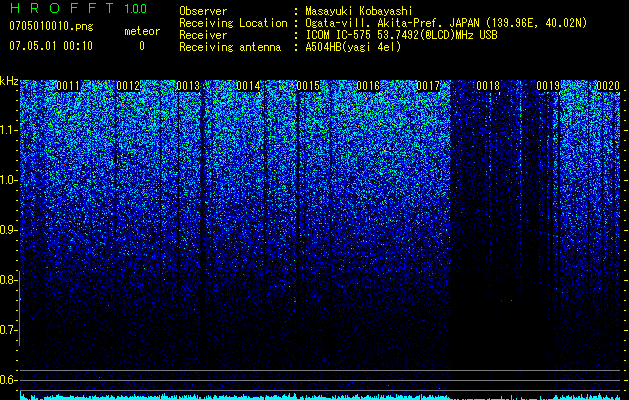
Task: Click the 0020 time marker label
Action: pyautogui.click(x=608, y=86)
